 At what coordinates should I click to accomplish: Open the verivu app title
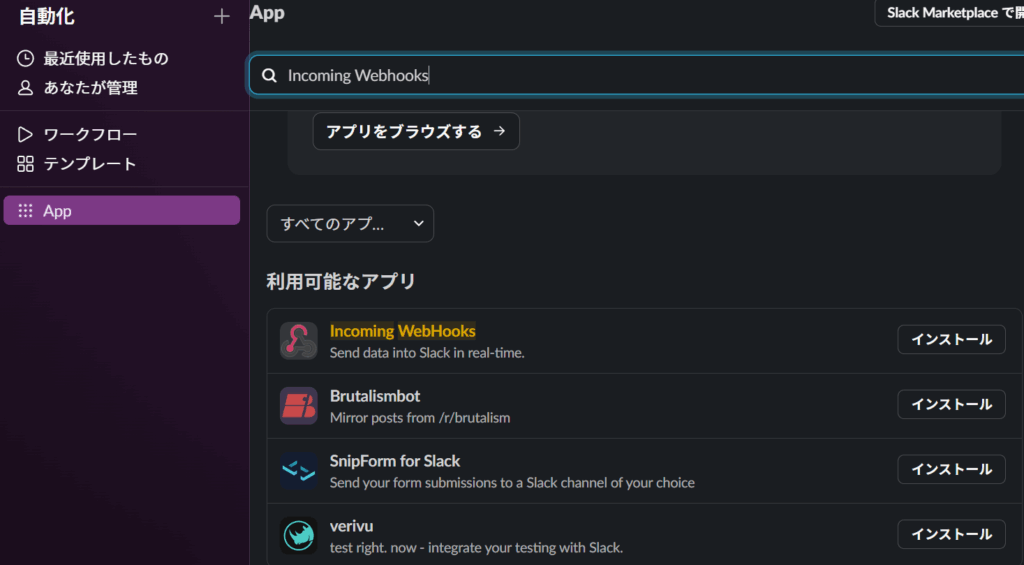tap(351, 526)
